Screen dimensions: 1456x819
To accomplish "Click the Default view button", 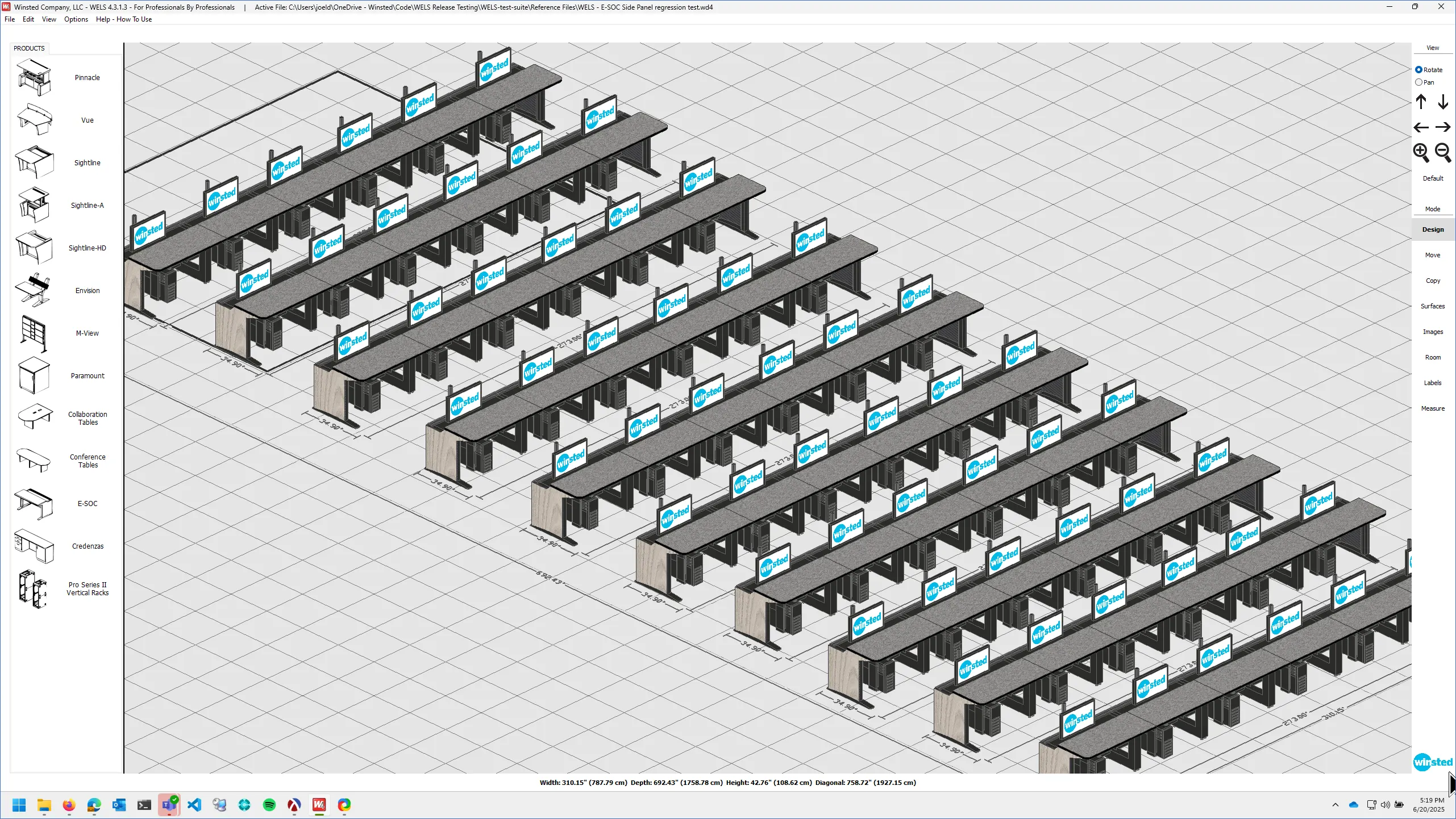I will click(x=1433, y=178).
